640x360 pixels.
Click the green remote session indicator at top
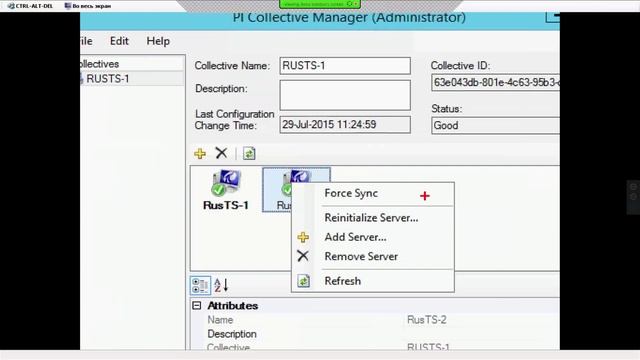pos(320,4)
